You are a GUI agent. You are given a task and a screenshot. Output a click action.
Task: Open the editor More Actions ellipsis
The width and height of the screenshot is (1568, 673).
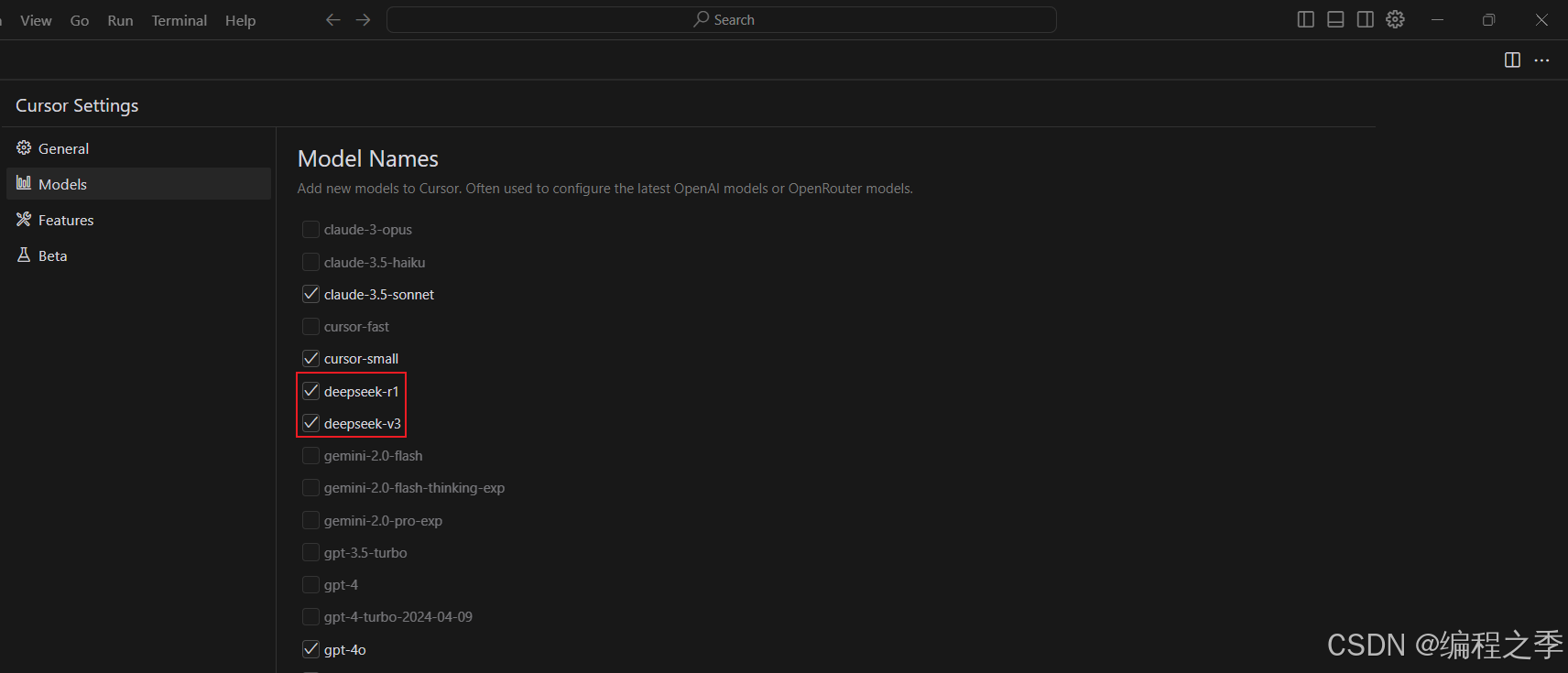(1542, 60)
